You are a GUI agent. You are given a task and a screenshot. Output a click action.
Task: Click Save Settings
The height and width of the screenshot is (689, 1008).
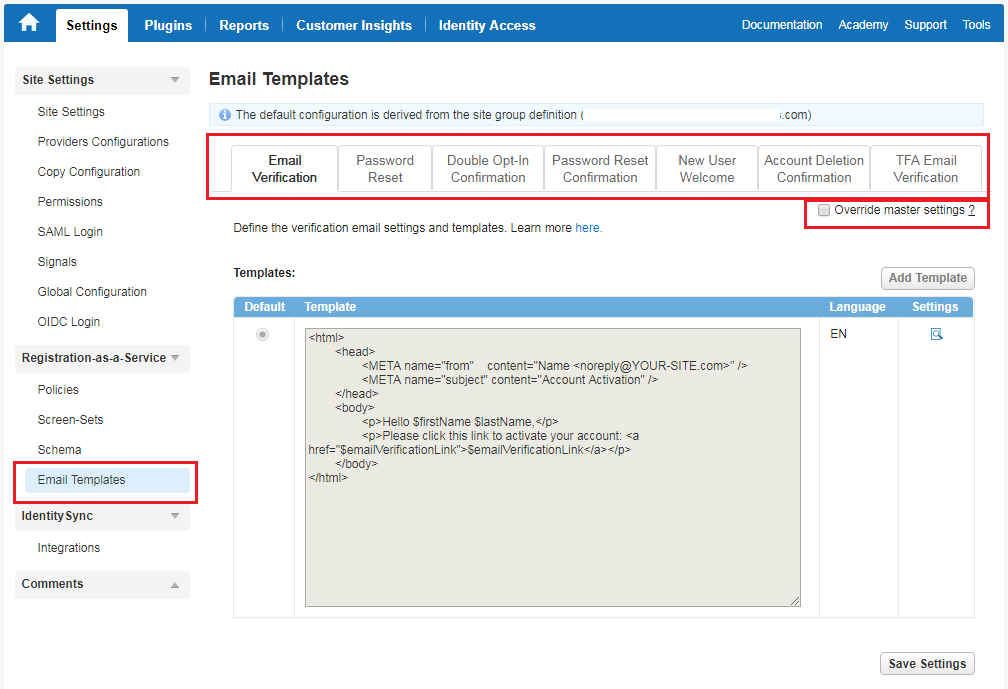click(x=927, y=663)
